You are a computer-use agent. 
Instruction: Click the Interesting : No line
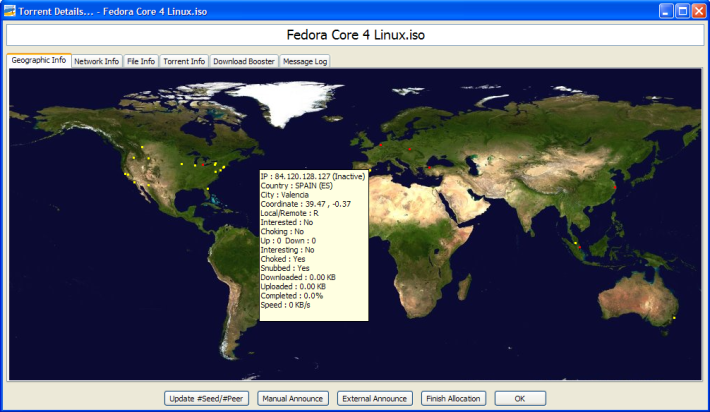click(288, 250)
